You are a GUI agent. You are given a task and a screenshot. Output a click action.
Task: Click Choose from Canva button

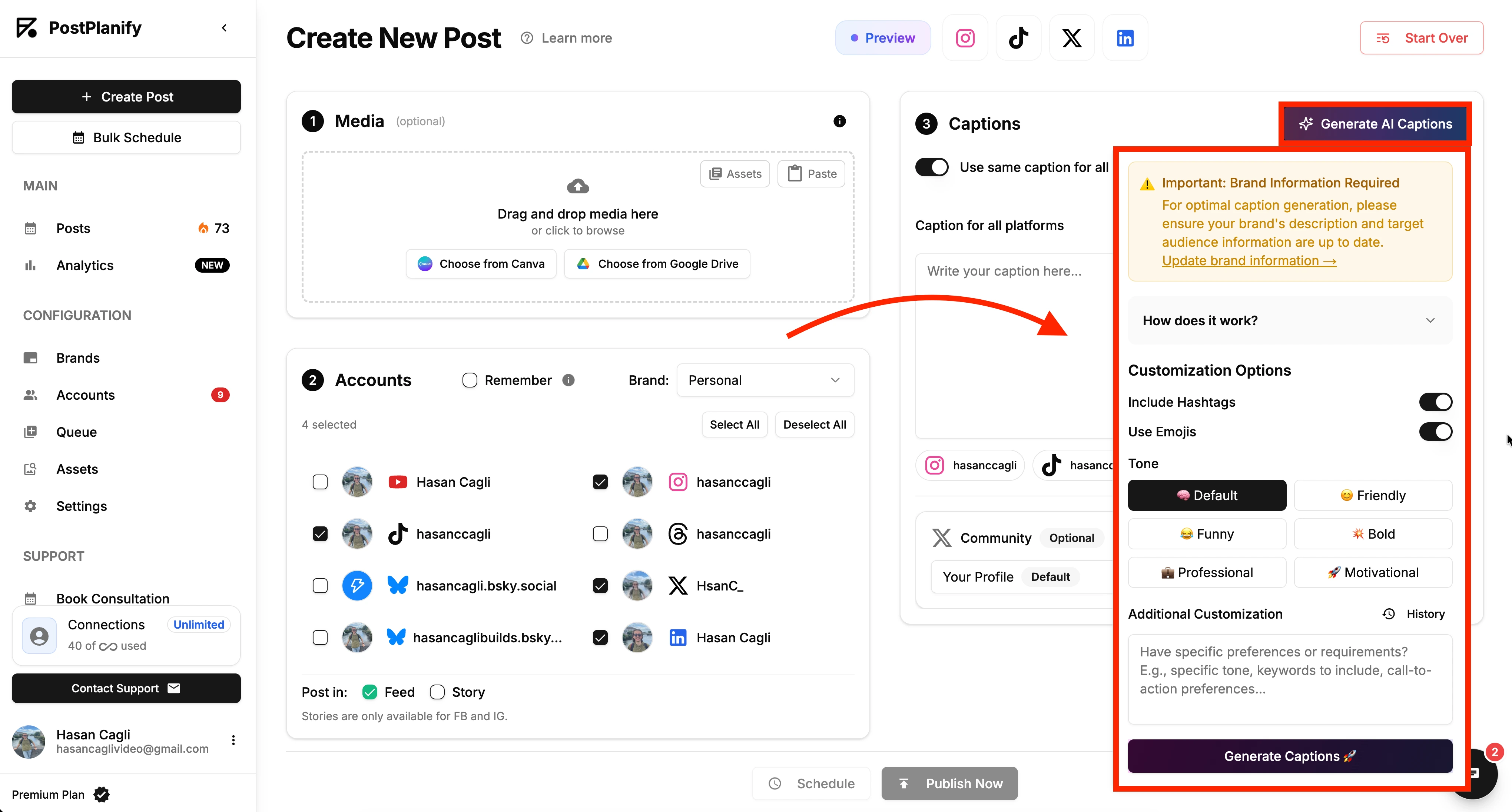pyautogui.click(x=481, y=264)
